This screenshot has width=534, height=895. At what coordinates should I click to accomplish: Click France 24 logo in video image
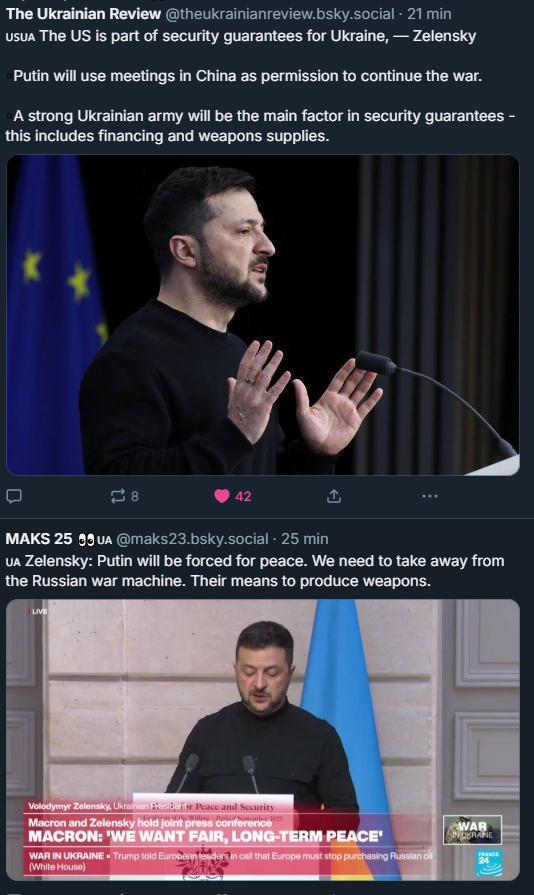[489, 863]
